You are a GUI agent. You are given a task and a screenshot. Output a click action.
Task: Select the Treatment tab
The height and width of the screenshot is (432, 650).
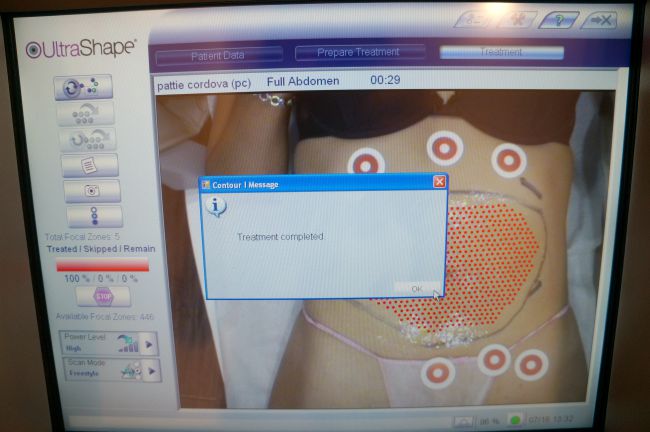502,52
